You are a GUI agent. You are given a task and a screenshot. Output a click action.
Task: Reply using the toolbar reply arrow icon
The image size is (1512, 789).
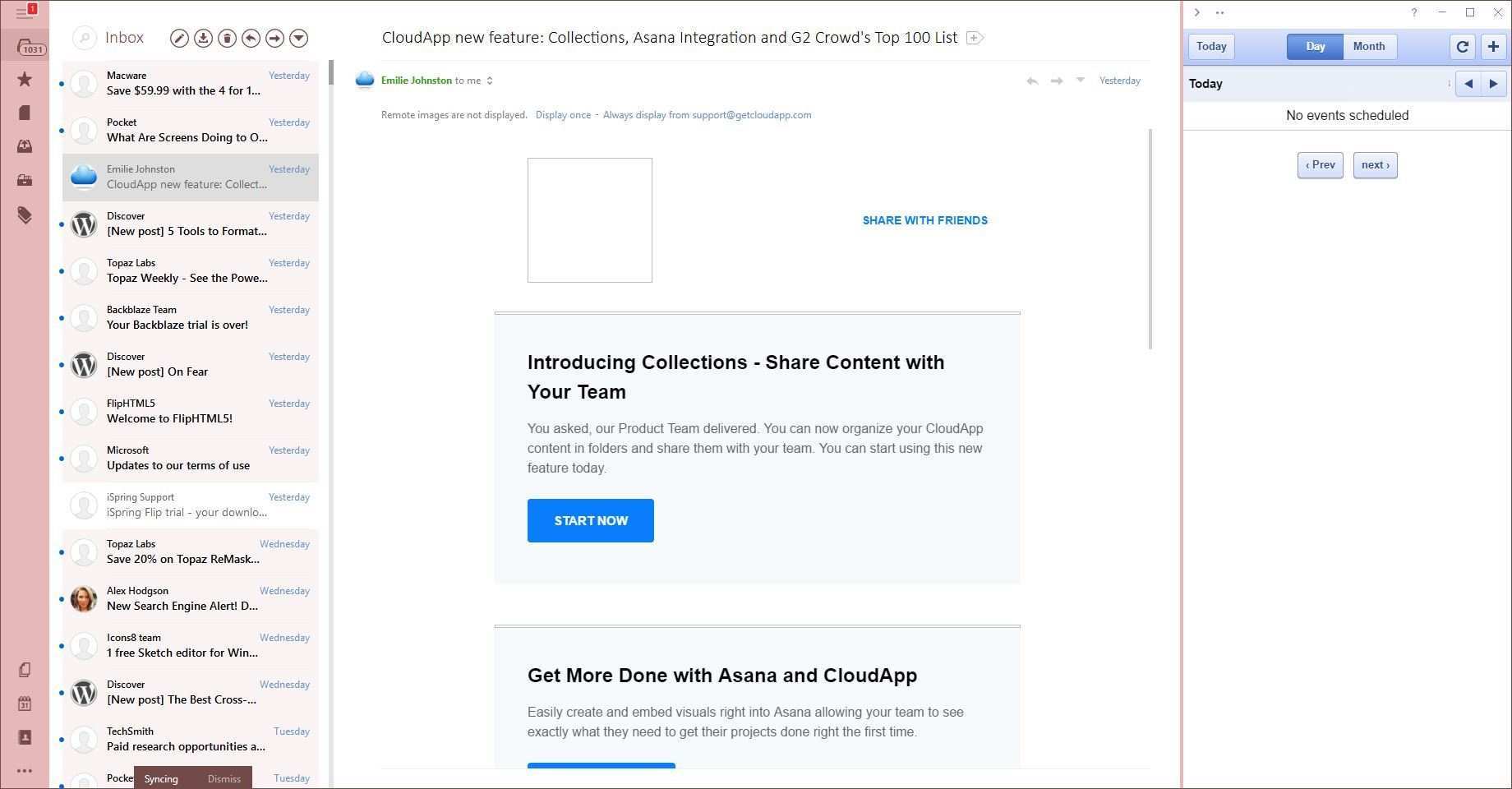(x=251, y=38)
